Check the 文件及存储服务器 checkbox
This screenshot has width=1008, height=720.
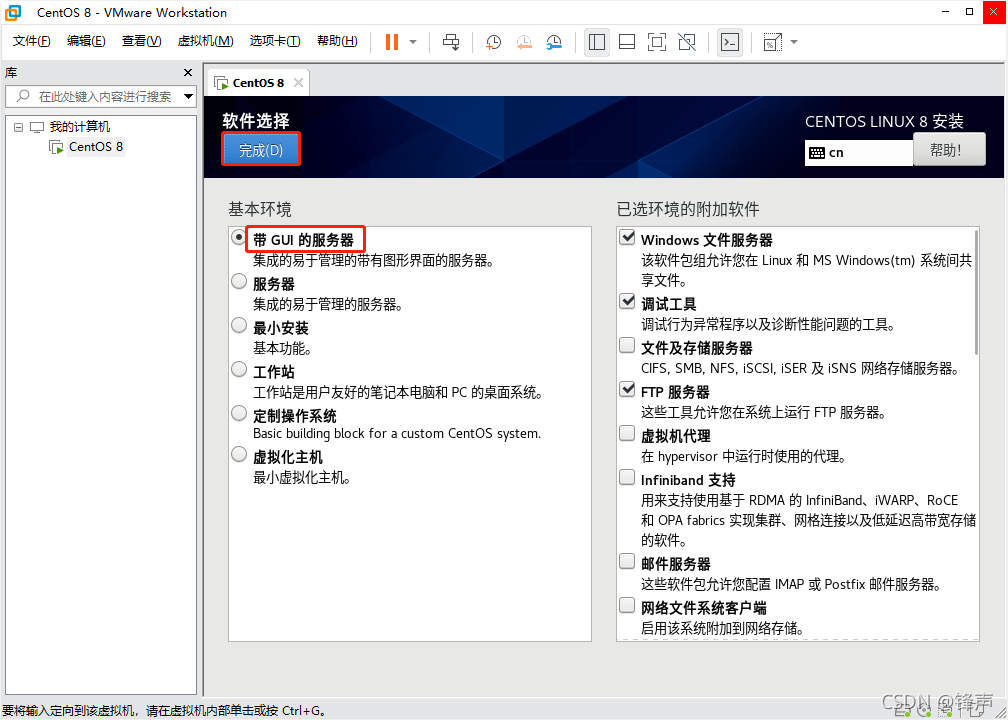coord(627,345)
